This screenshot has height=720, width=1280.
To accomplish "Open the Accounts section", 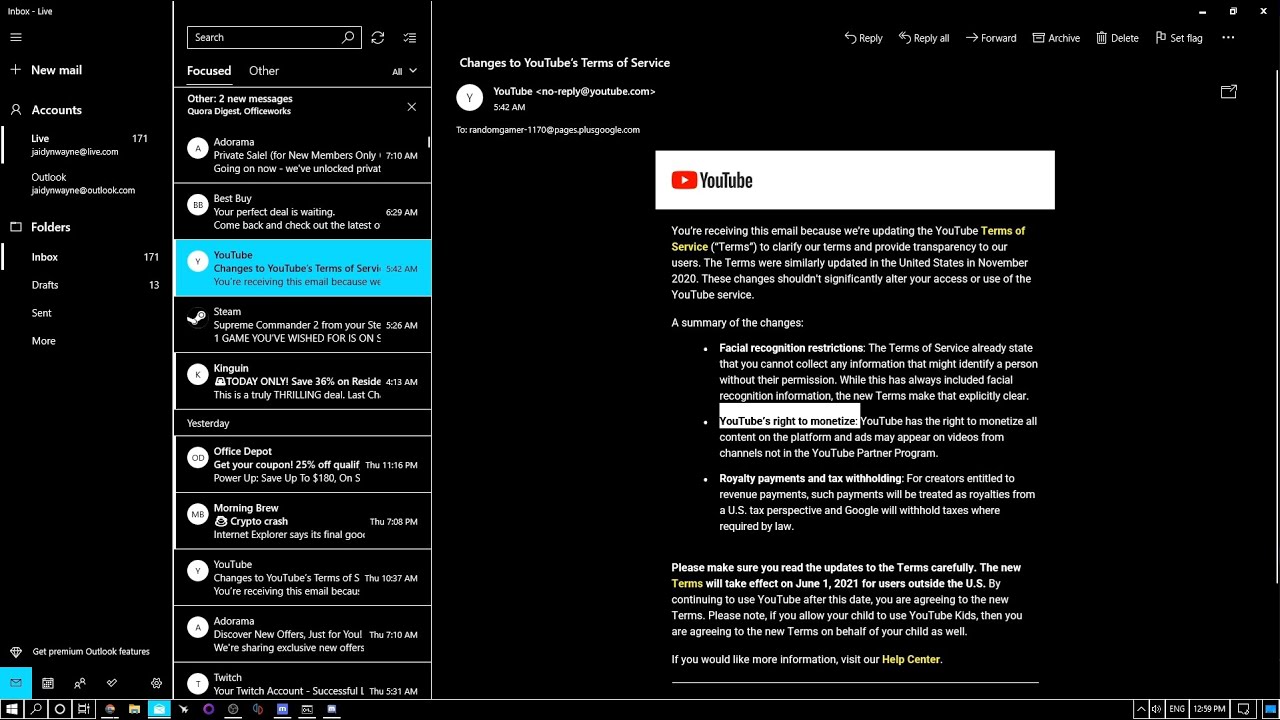I will (x=46, y=110).
